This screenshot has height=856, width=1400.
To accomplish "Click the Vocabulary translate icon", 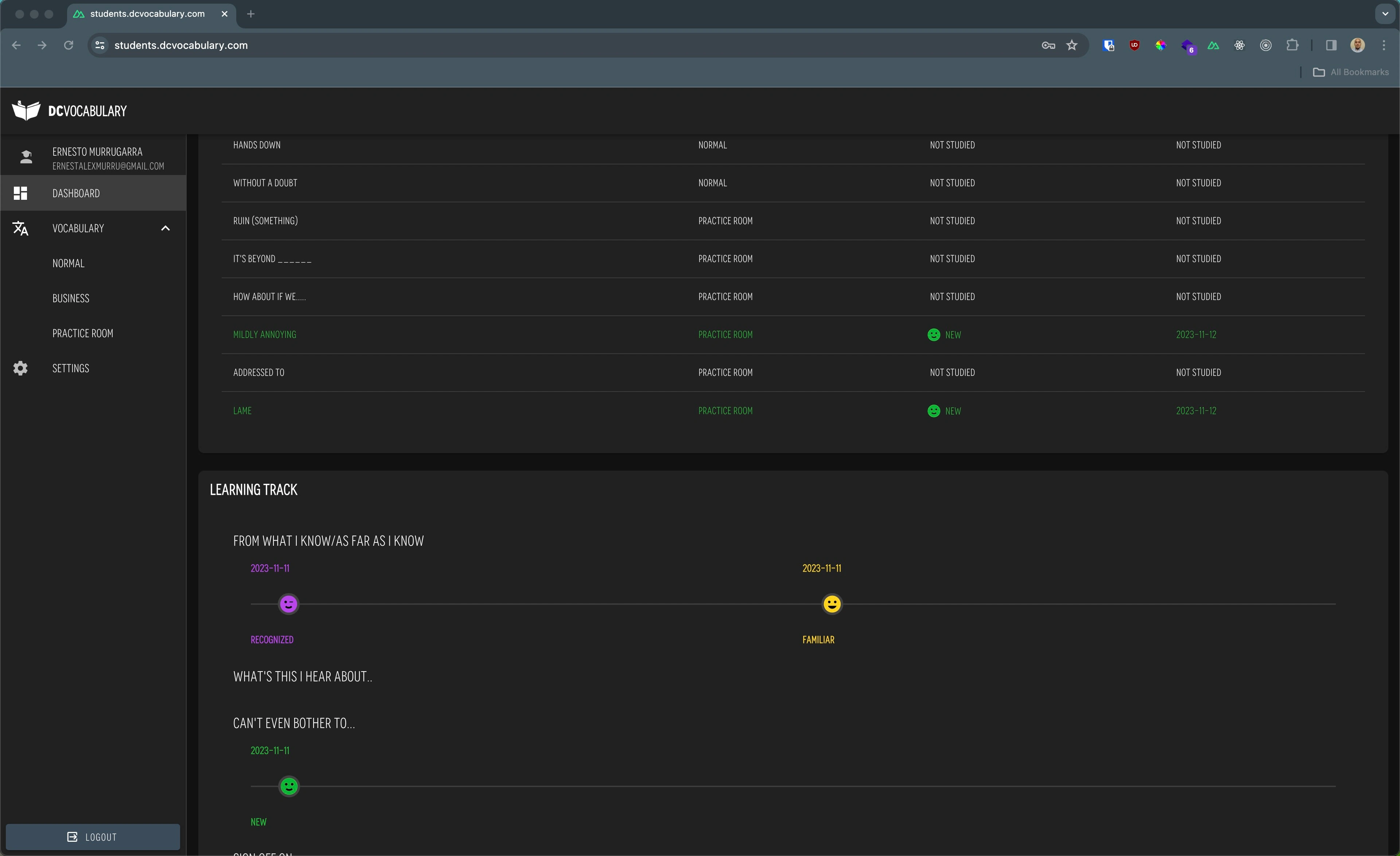I will 20,228.
